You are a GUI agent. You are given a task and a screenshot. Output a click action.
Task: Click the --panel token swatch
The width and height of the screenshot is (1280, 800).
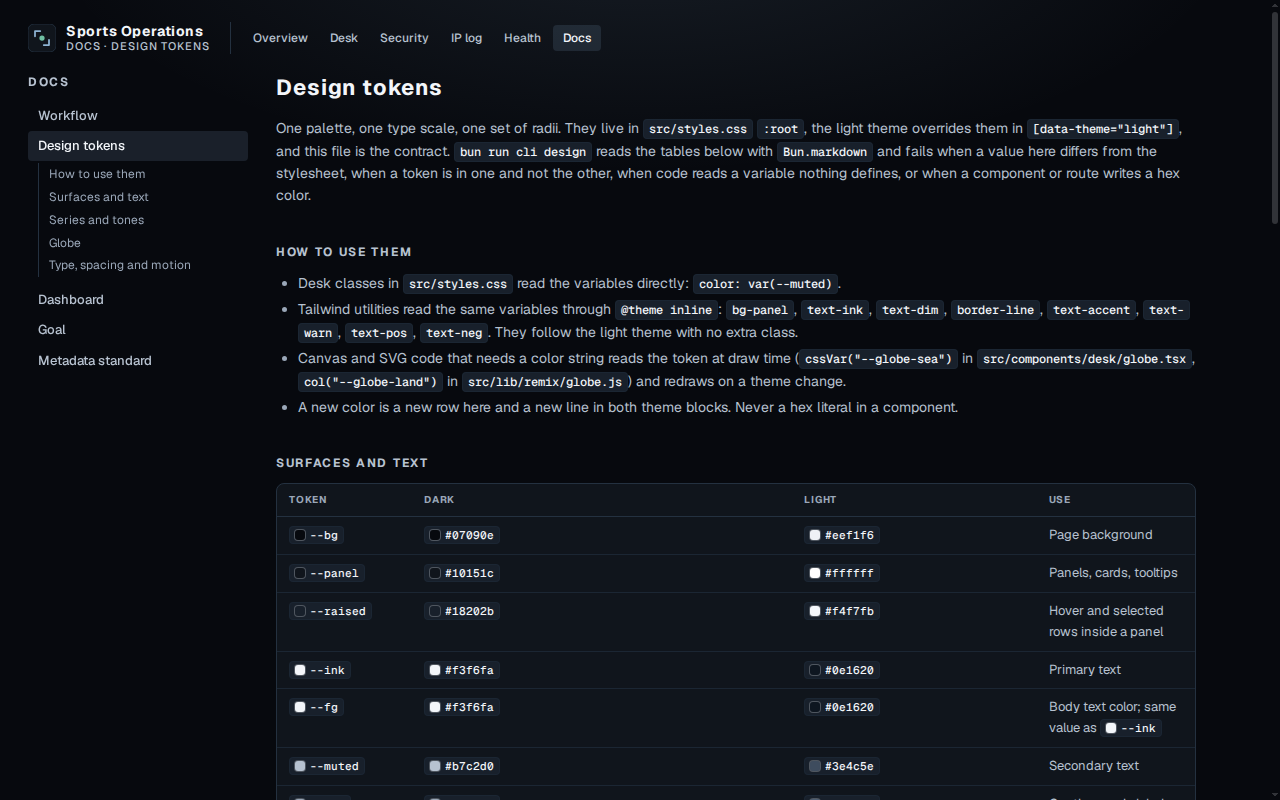300,573
